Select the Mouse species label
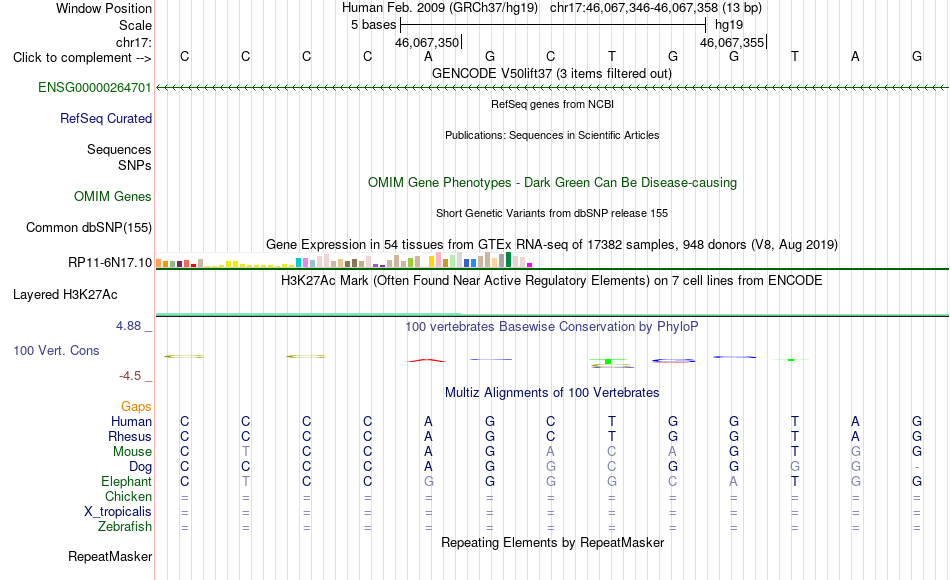The height and width of the screenshot is (580, 950). click(x=132, y=452)
